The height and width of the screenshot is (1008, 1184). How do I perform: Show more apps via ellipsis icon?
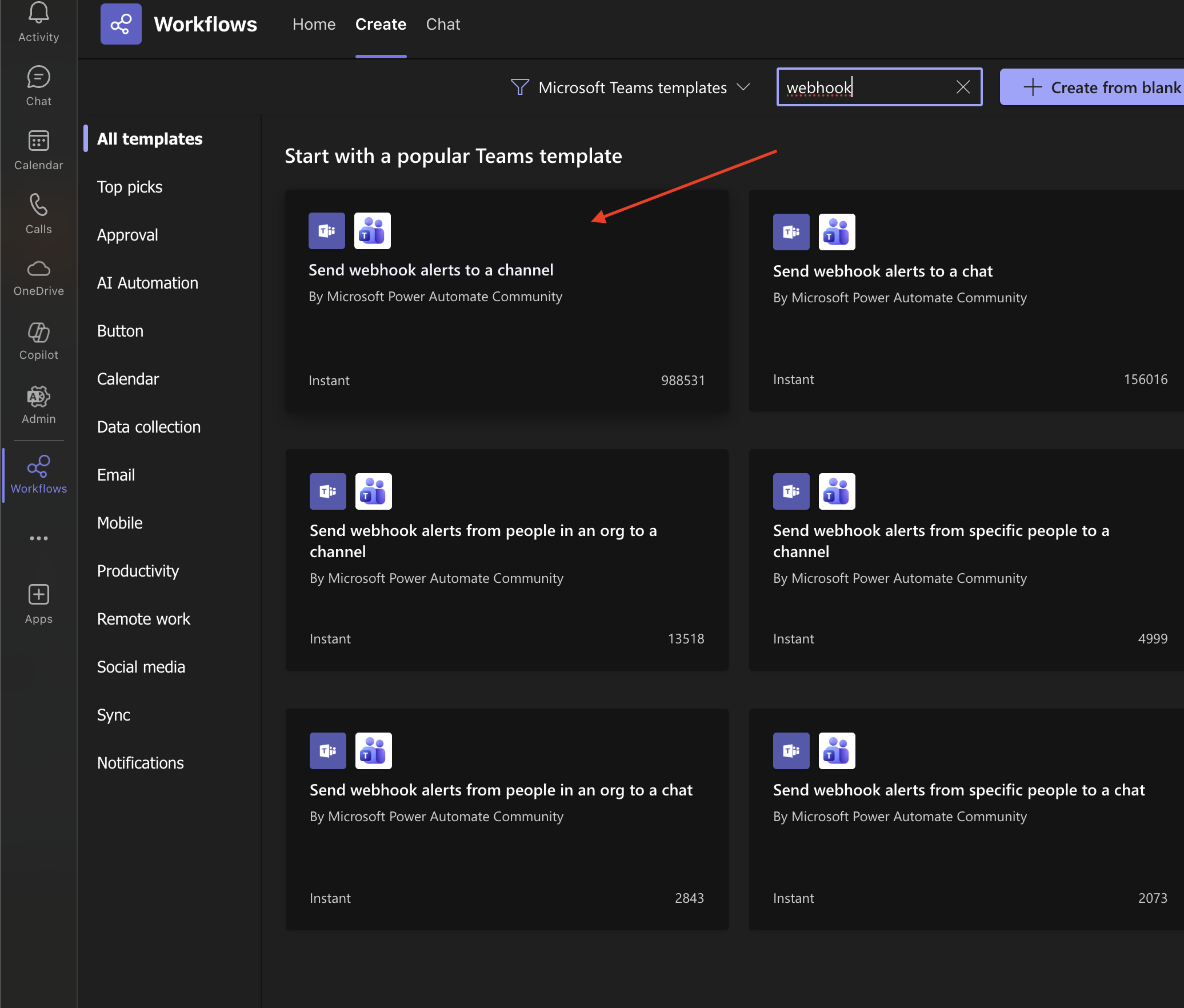point(38,538)
